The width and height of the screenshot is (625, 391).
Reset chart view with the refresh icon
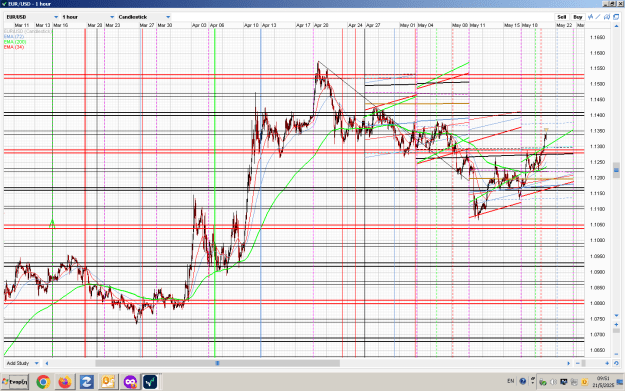(616, 363)
